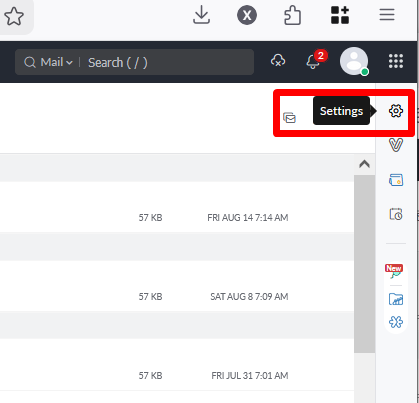Open browser downloads panel
Screen dimensions: 419x403
201,15
